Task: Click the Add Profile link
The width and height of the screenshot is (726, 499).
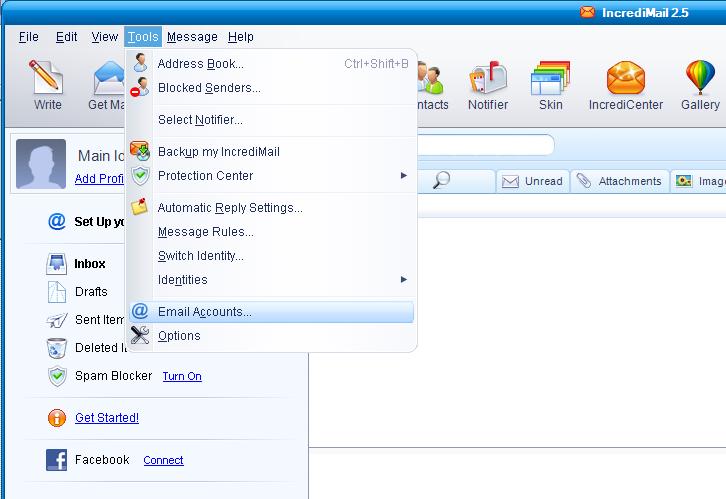Action: [99, 179]
